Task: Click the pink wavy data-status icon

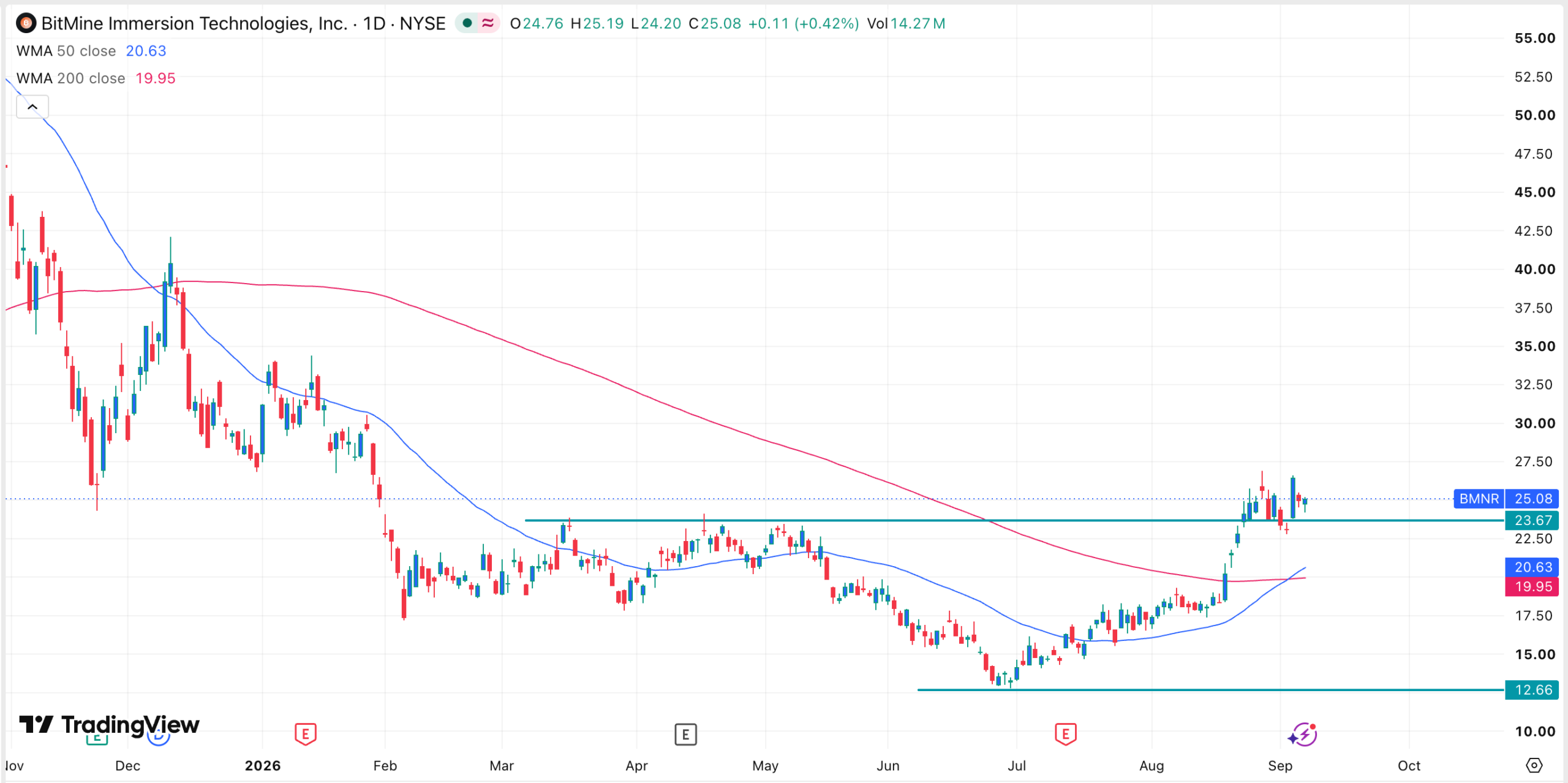Action: coord(488,23)
